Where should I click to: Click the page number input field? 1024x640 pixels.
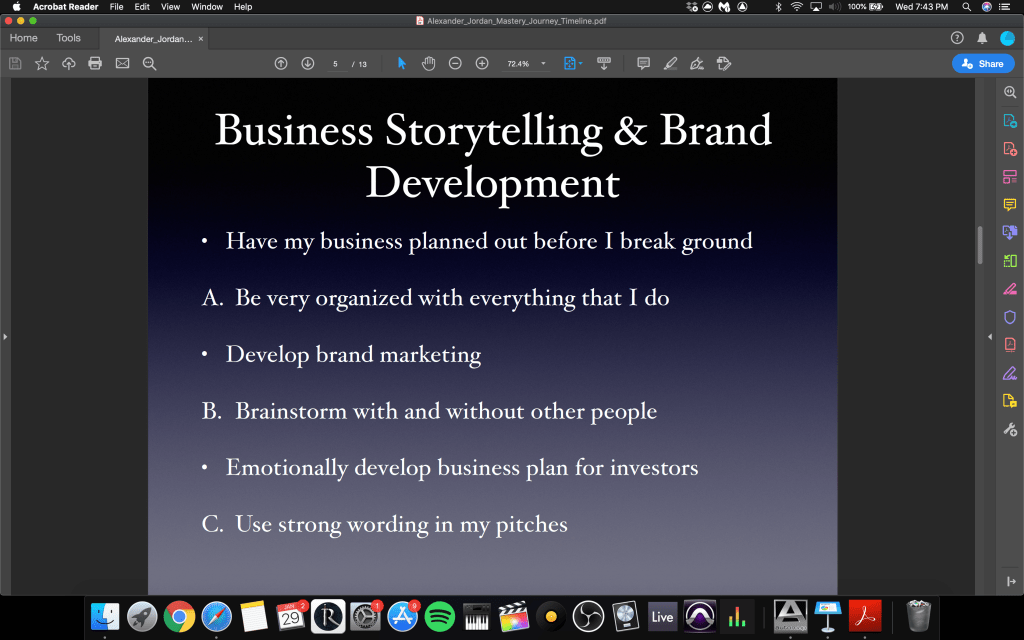pyautogui.click(x=336, y=64)
